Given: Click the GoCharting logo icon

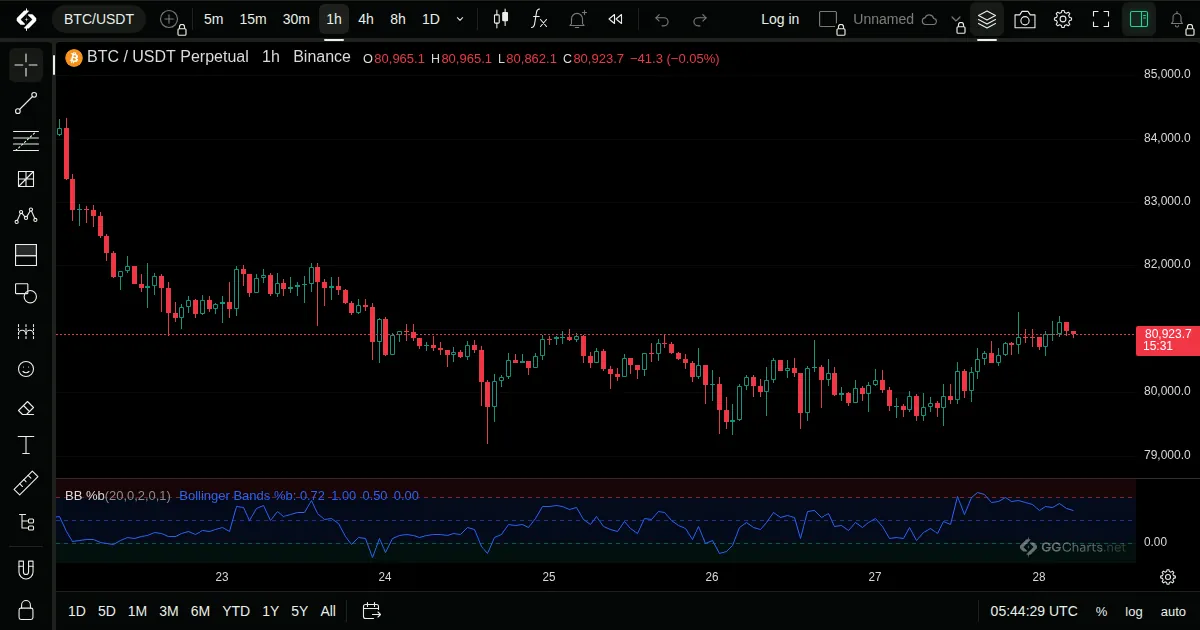Looking at the screenshot, I should 26,19.
